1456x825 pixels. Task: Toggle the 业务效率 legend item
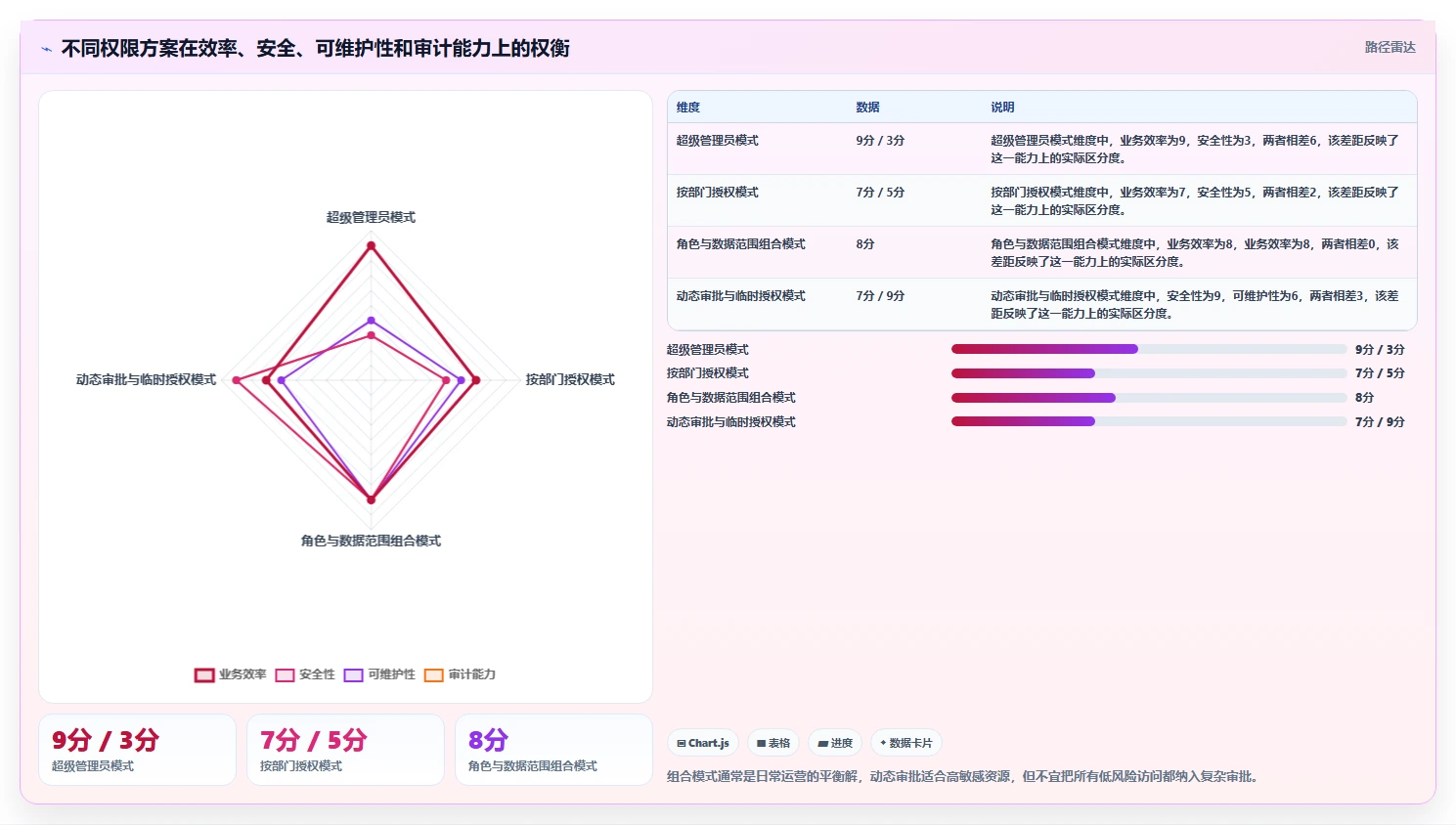click(231, 674)
